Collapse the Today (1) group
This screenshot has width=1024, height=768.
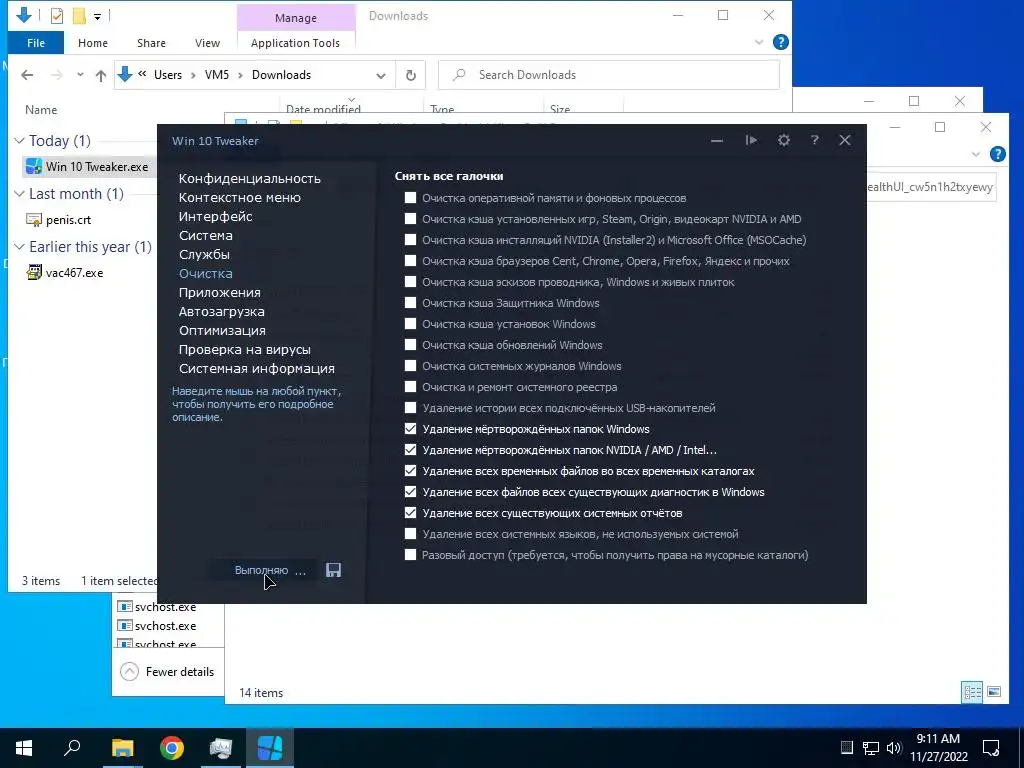20,140
